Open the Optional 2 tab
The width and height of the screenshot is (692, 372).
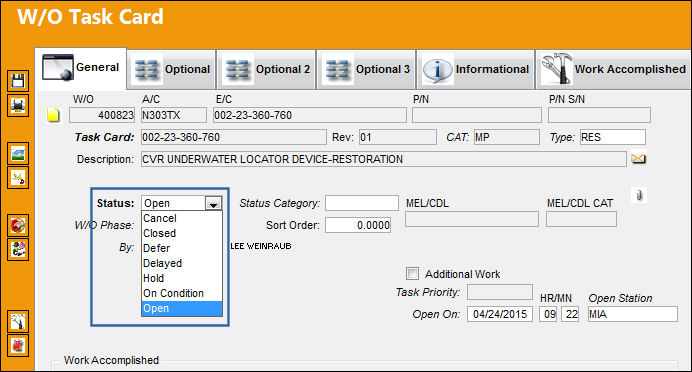pyautogui.click(x=266, y=69)
